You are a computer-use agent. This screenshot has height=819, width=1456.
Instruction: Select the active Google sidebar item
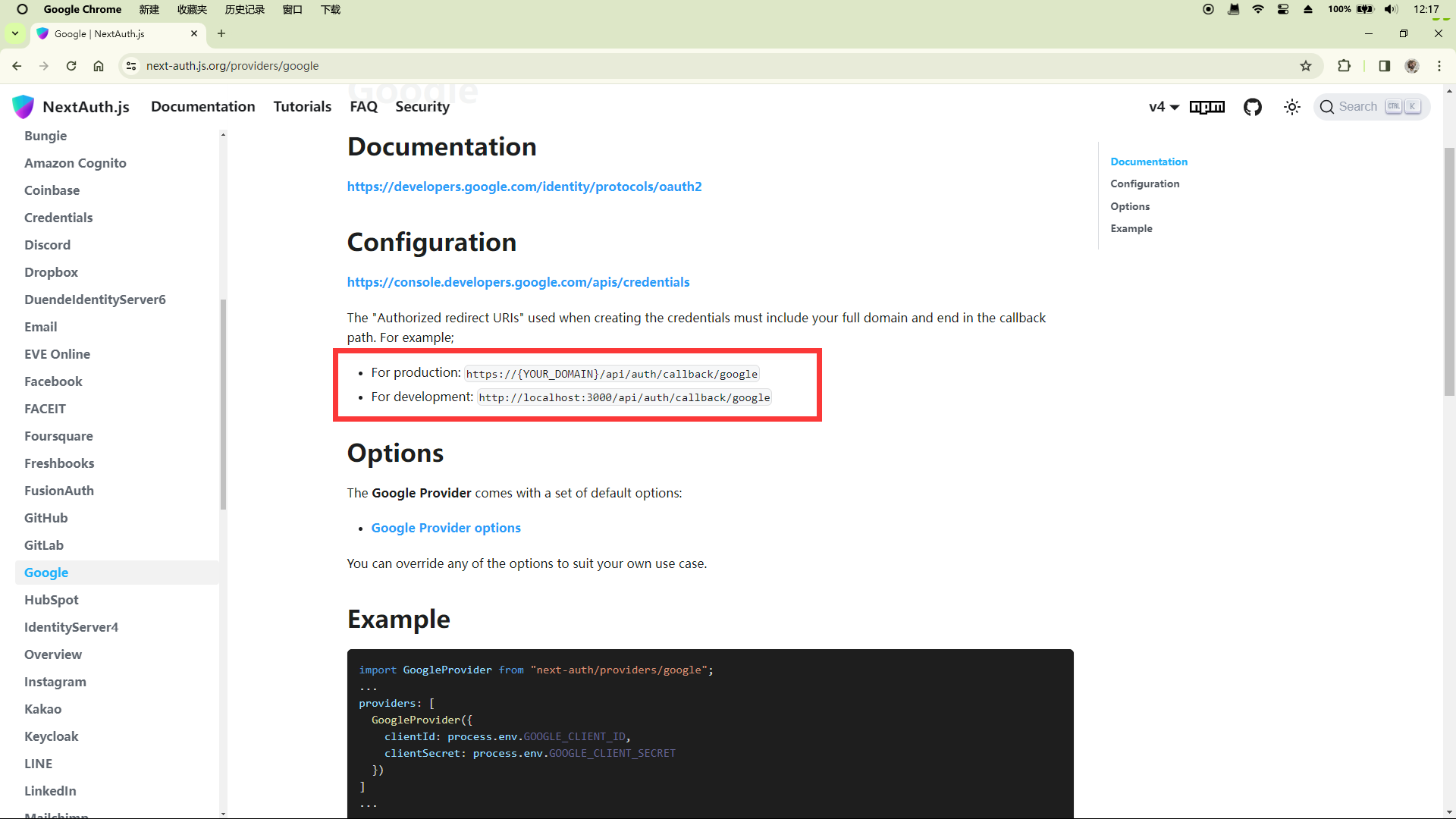117,573
